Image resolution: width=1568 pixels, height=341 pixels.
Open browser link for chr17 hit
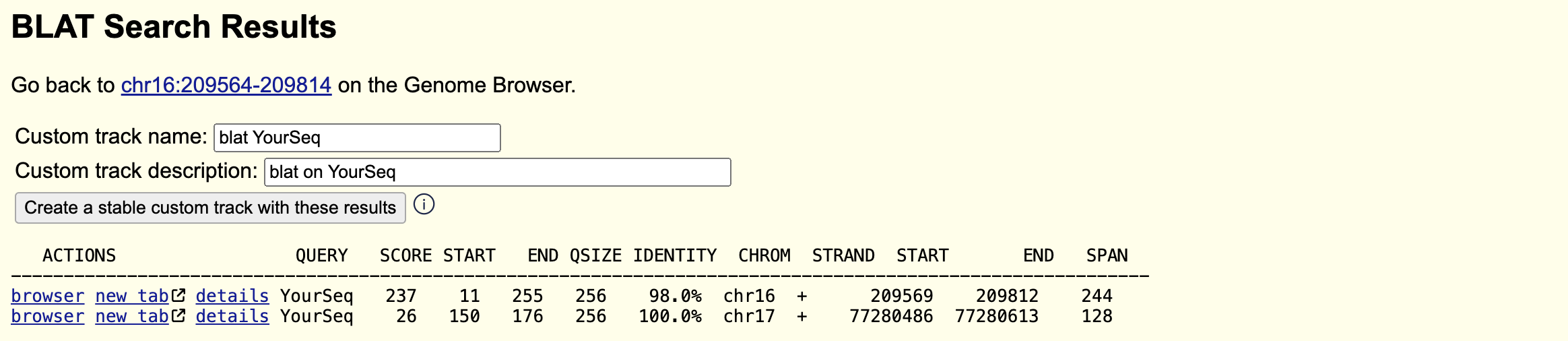pyautogui.click(x=48, y=316)
